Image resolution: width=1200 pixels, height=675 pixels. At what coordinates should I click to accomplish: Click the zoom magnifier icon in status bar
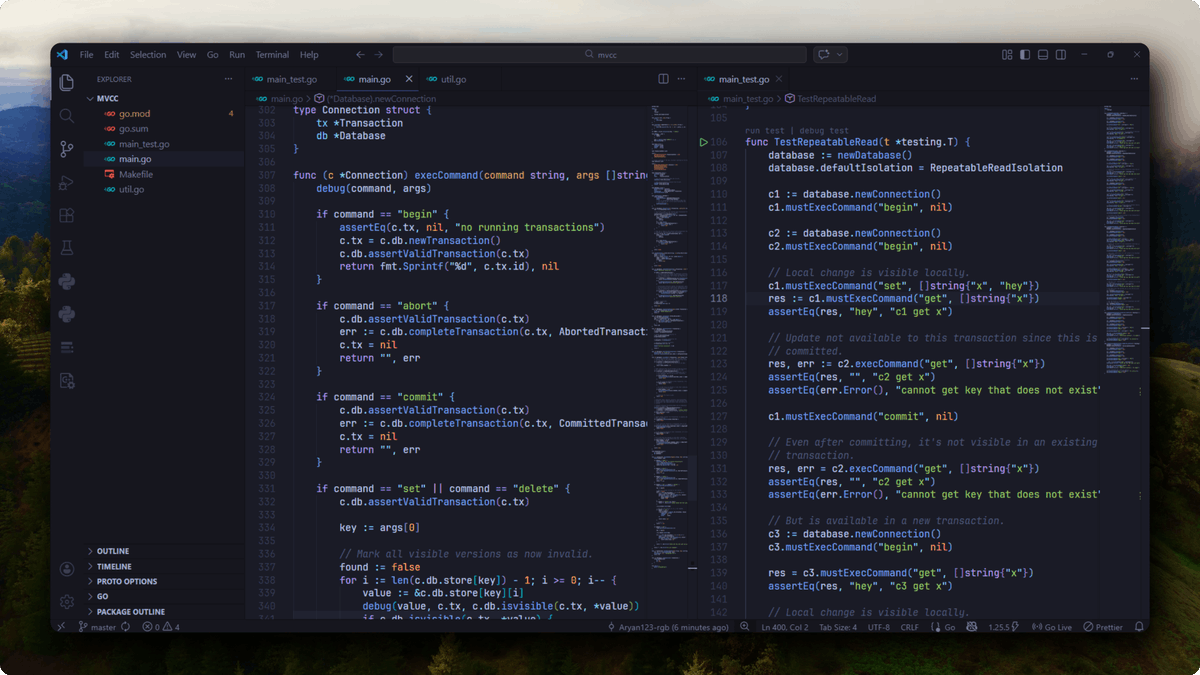click(744, 627)
